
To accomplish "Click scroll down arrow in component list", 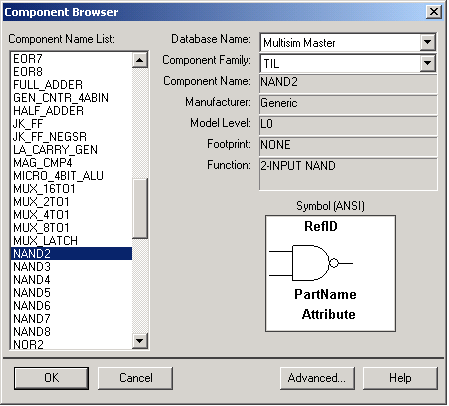I will pos(140,341).
